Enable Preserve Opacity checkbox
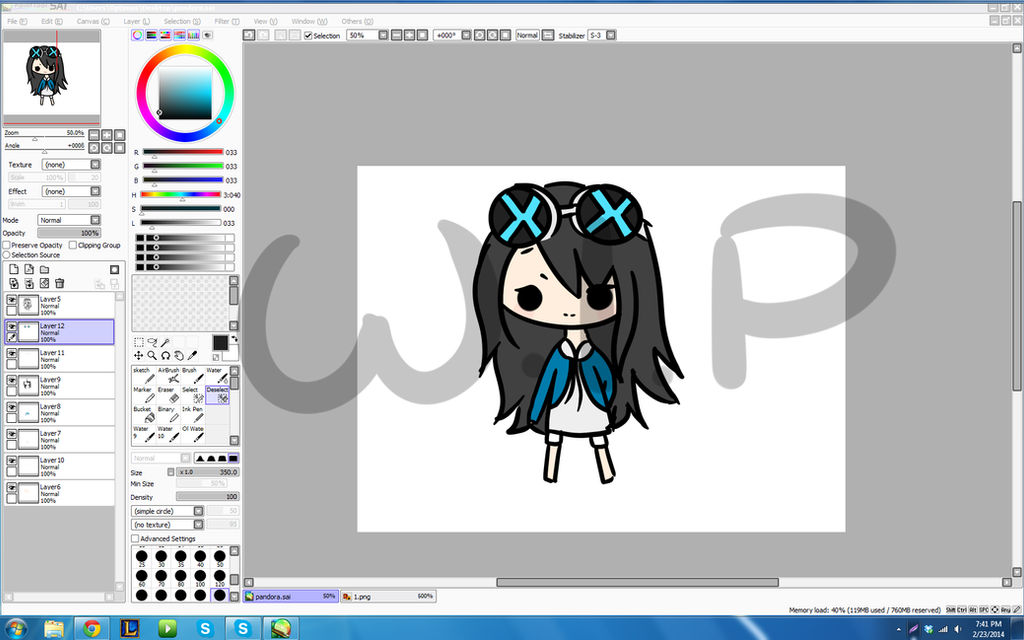Viewport: 1024px width, 640px height. (x=7, y=245)
